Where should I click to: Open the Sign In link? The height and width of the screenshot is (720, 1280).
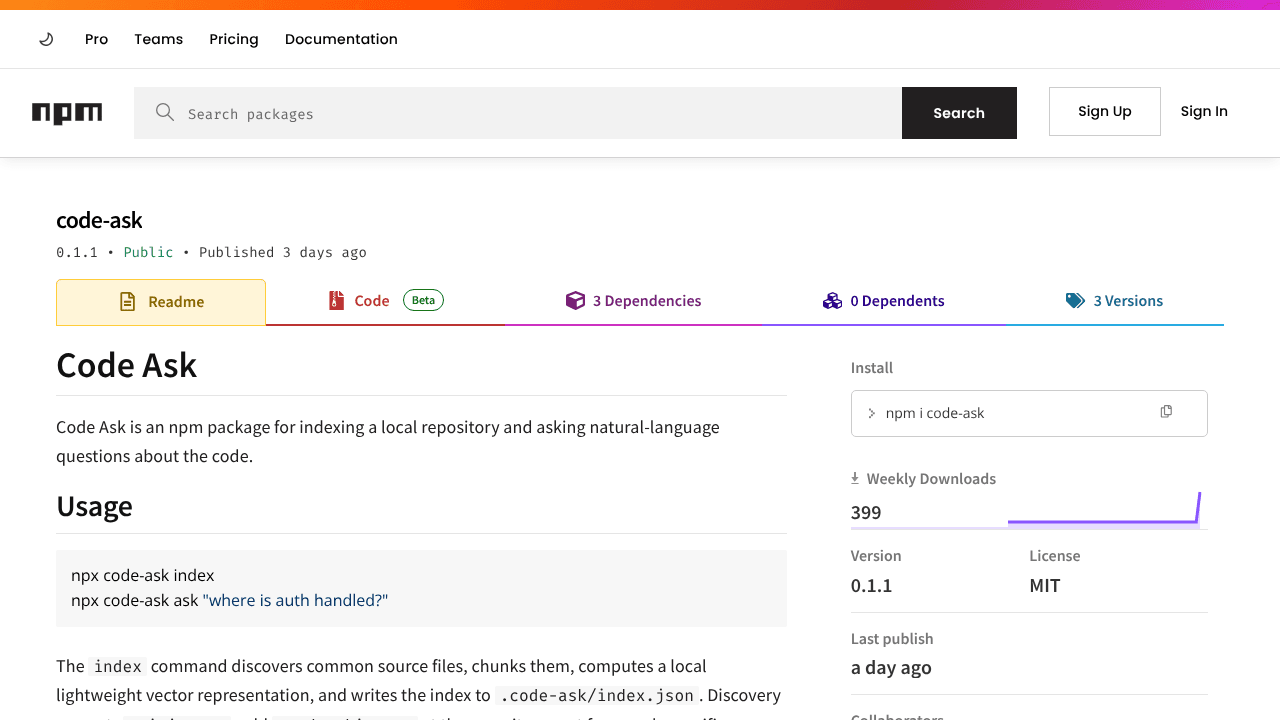tap(1204, 111)
